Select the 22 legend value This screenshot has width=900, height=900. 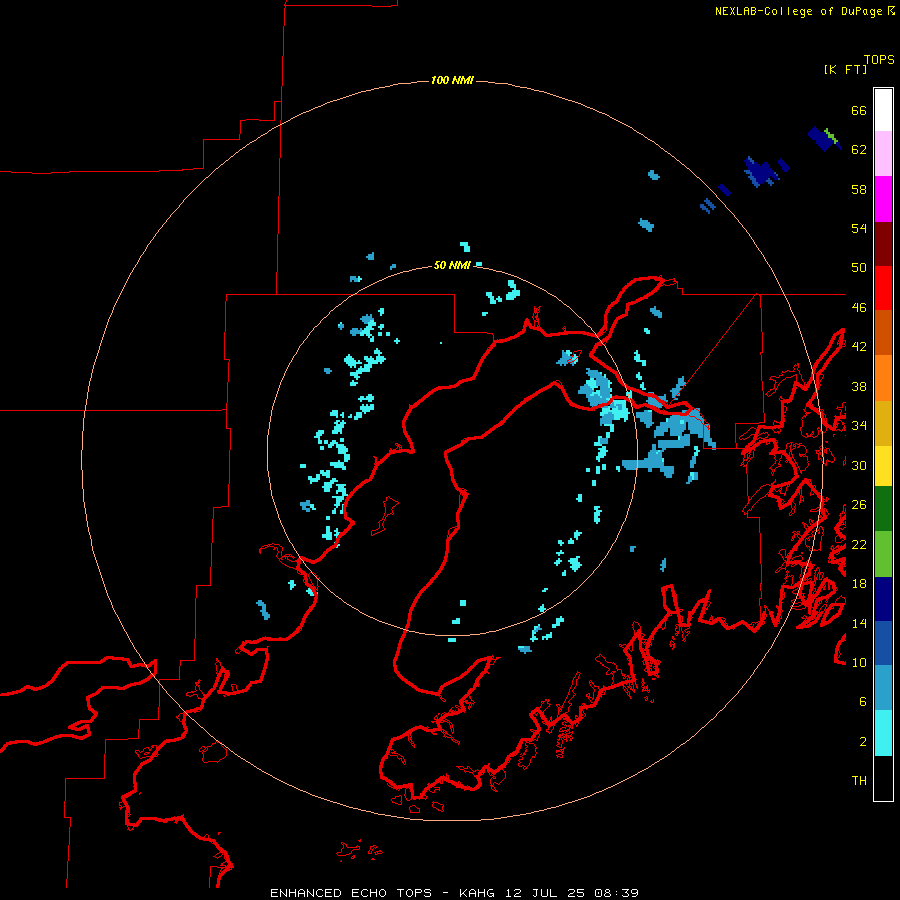coord(859,544)
